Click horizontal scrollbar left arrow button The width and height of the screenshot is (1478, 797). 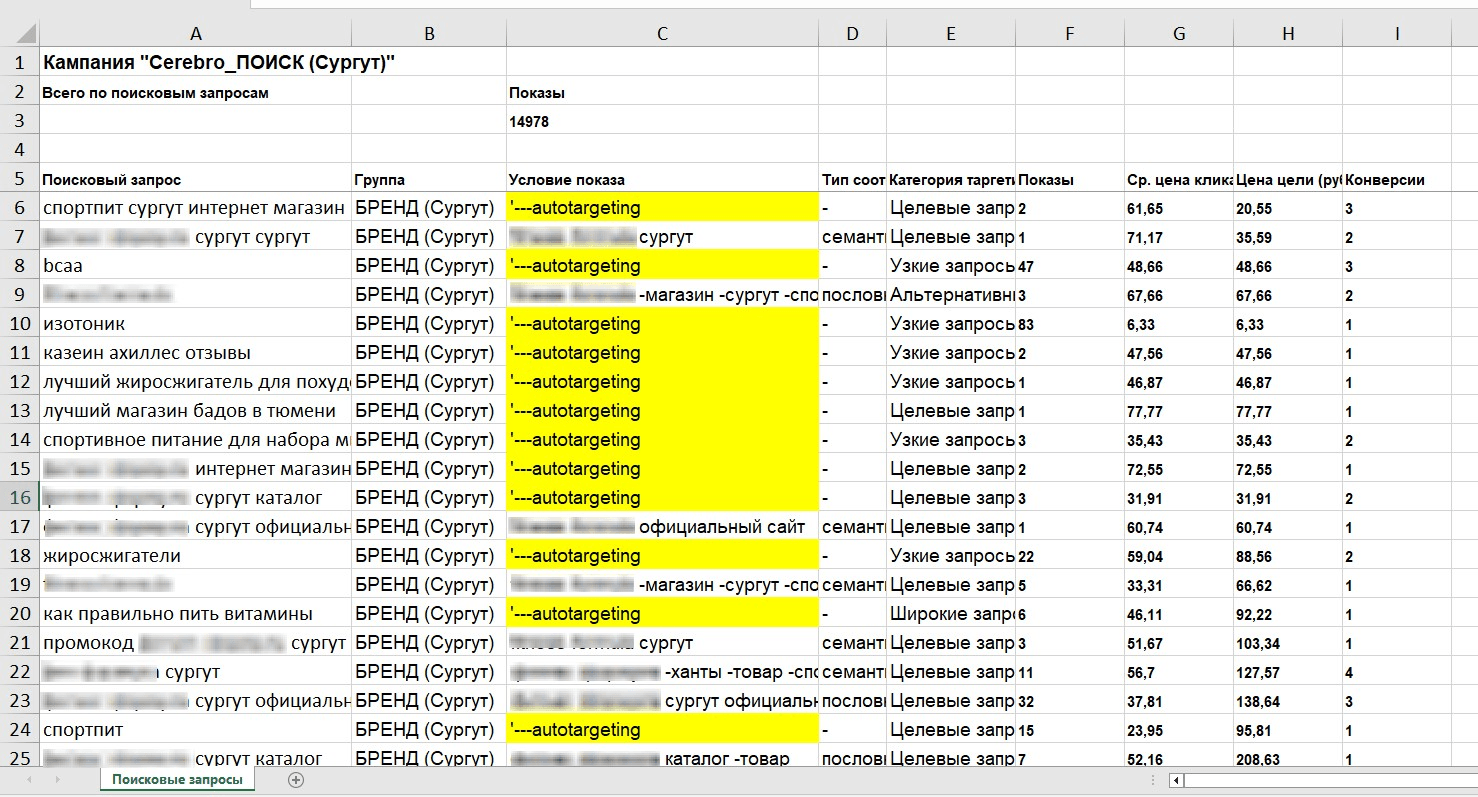(x=1177, y=780)
